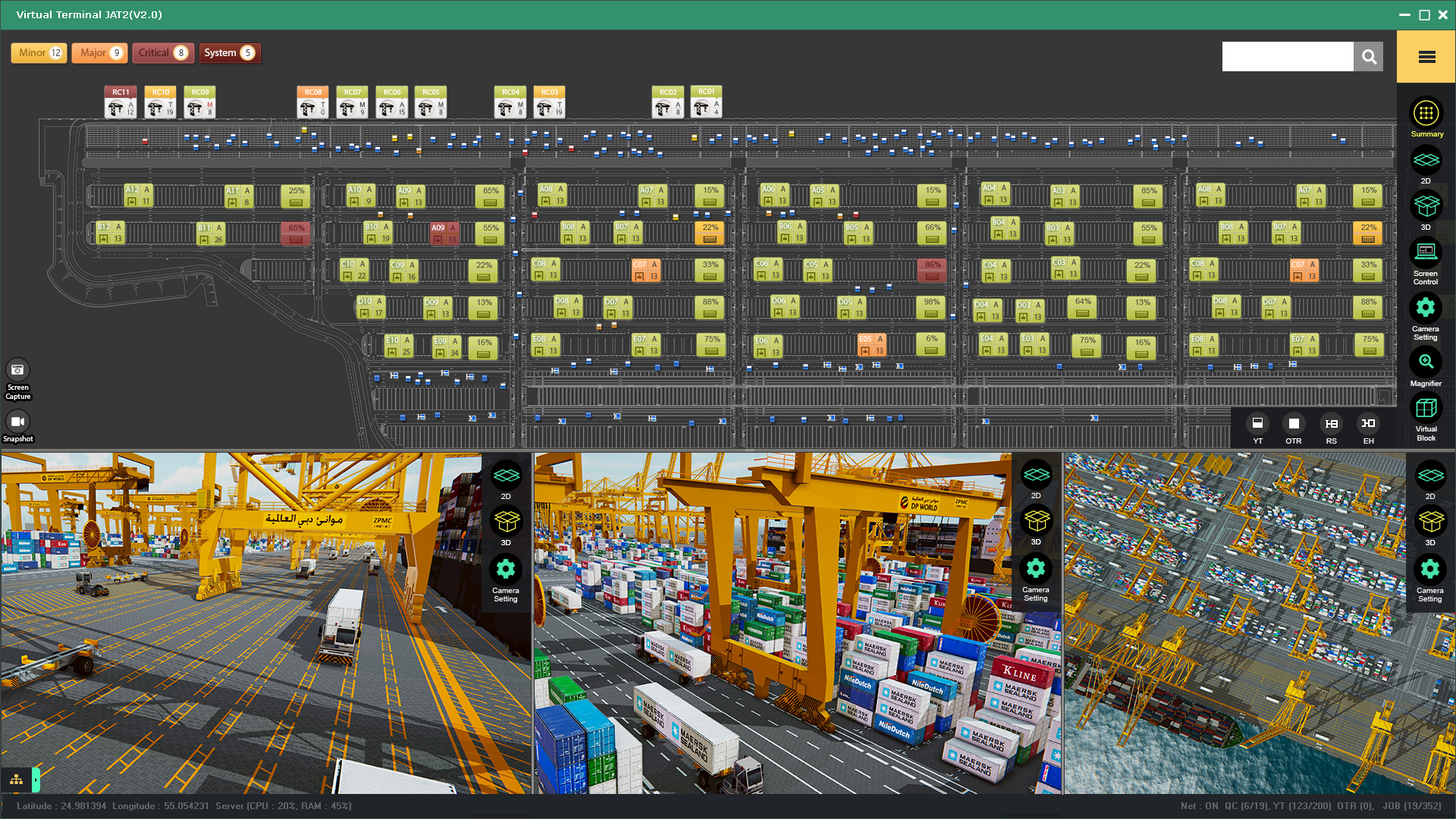Open the hamburger menu
The image size is (1456, 819).
click(x=1426, y=57)
